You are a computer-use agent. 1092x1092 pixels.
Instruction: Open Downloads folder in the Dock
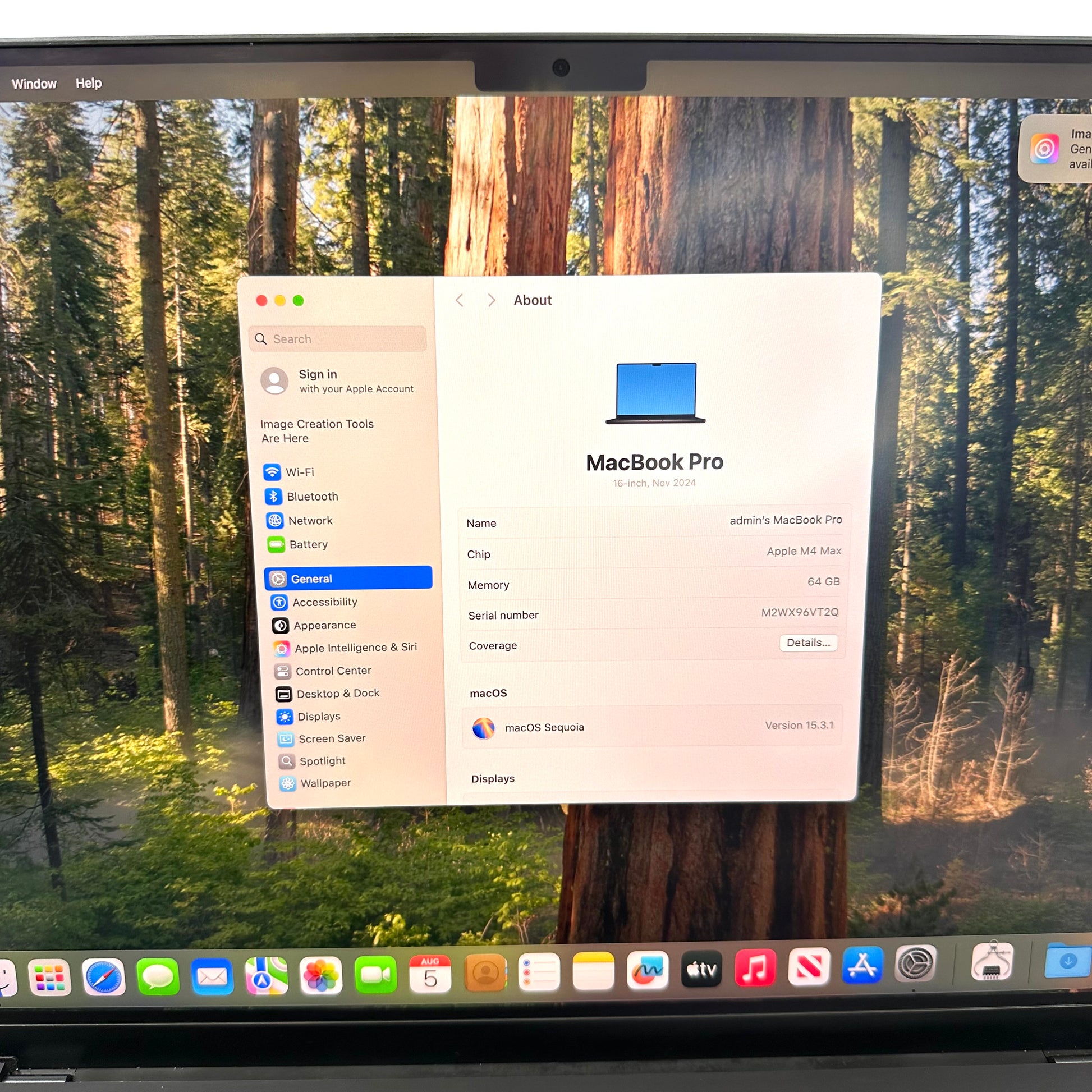pos(1067,960)
